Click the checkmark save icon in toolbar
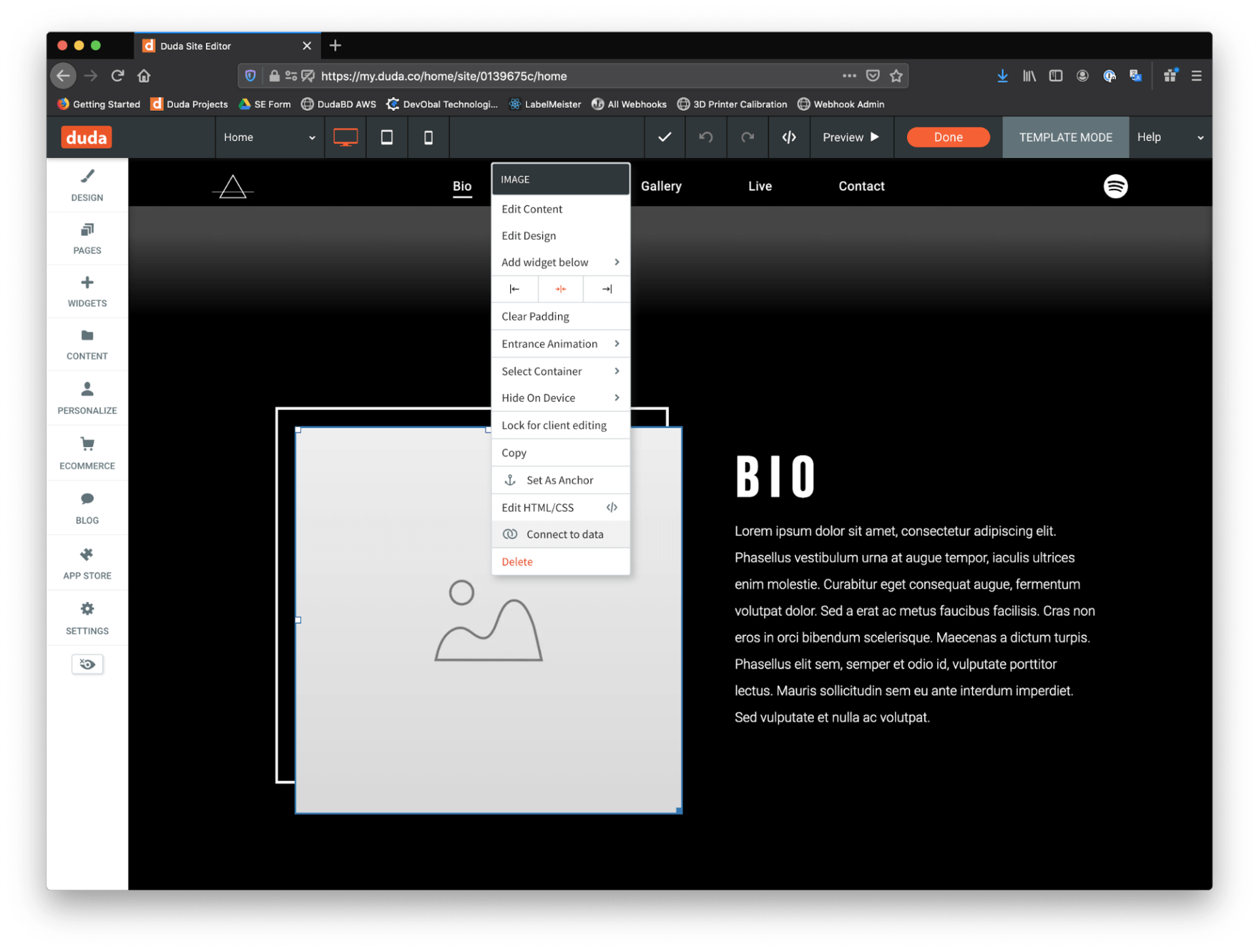The height and width of the screenshot is (952, 1259). 664,137
